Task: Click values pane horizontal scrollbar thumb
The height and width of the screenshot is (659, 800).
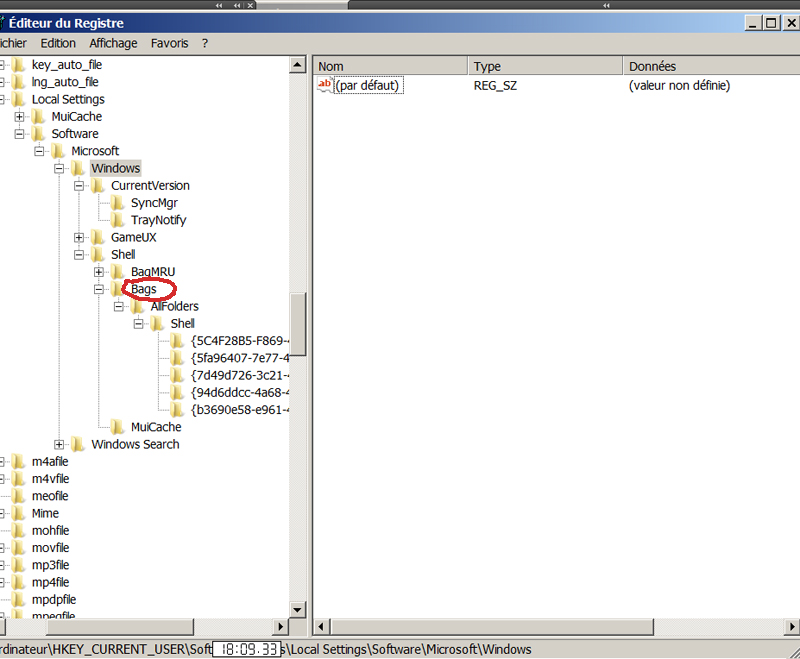Action: click(492, 626)
